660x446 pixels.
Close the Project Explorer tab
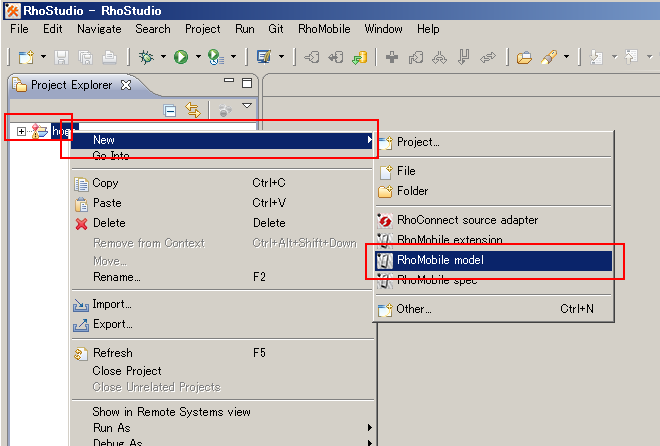pyautogui.click(x=126, y=85)
